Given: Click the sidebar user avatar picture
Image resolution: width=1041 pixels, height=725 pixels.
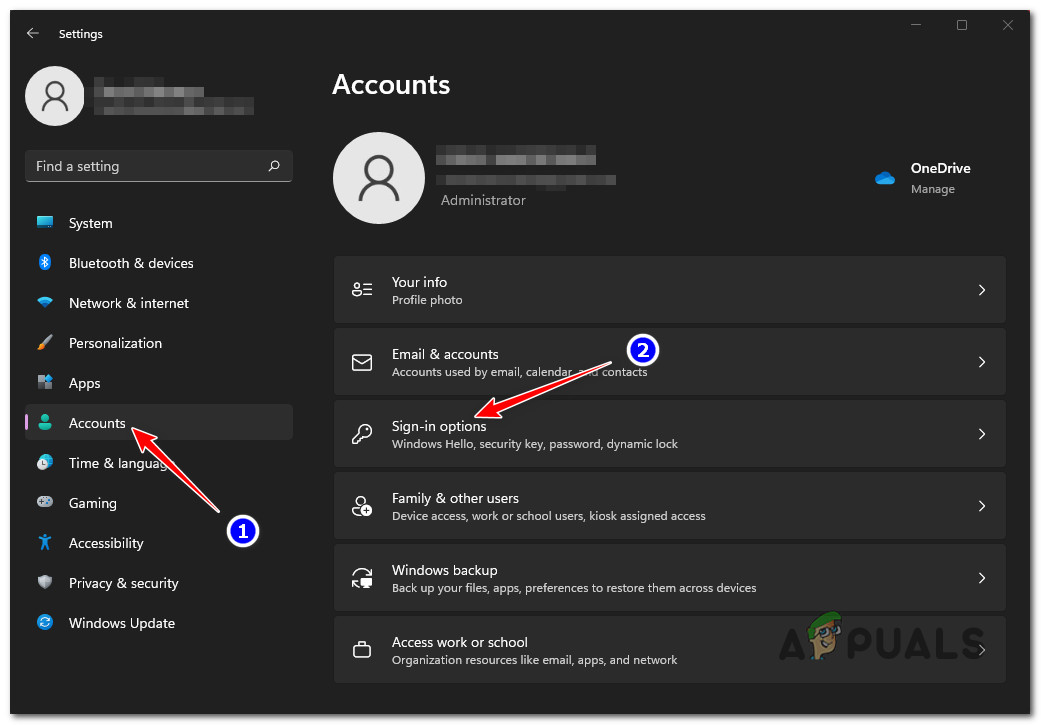Looking at the screenshot, I should click(x=54, y=96).
